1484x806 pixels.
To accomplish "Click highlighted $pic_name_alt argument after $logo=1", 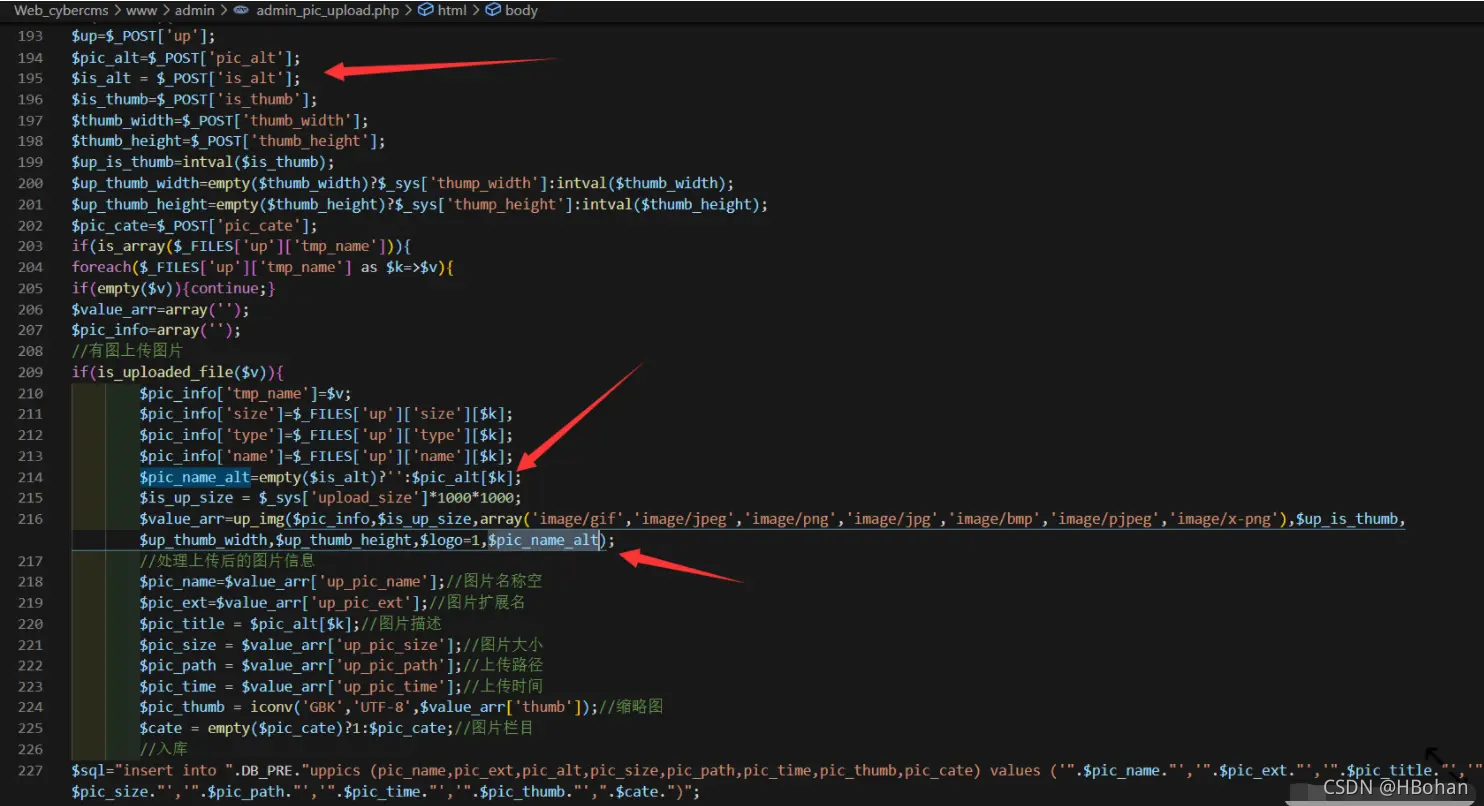I will pyautogui.click(x=543, y=540).
